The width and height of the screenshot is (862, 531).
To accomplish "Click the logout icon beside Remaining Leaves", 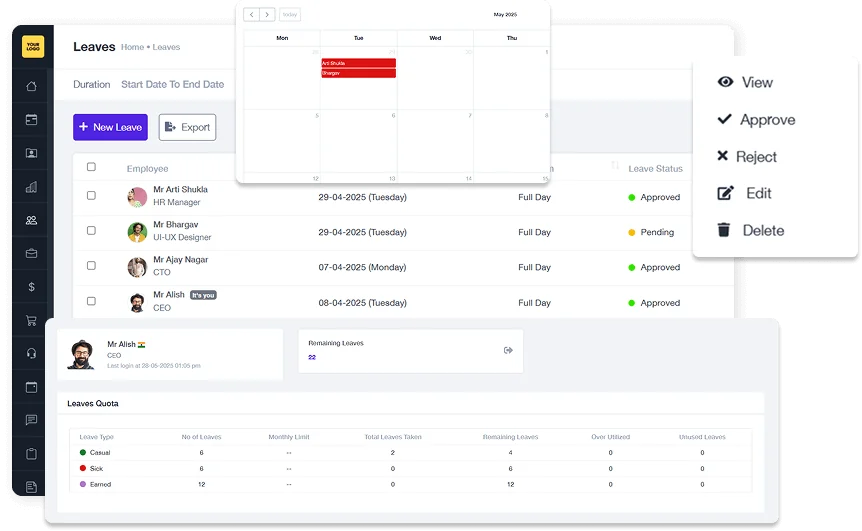I will (508, 350).
